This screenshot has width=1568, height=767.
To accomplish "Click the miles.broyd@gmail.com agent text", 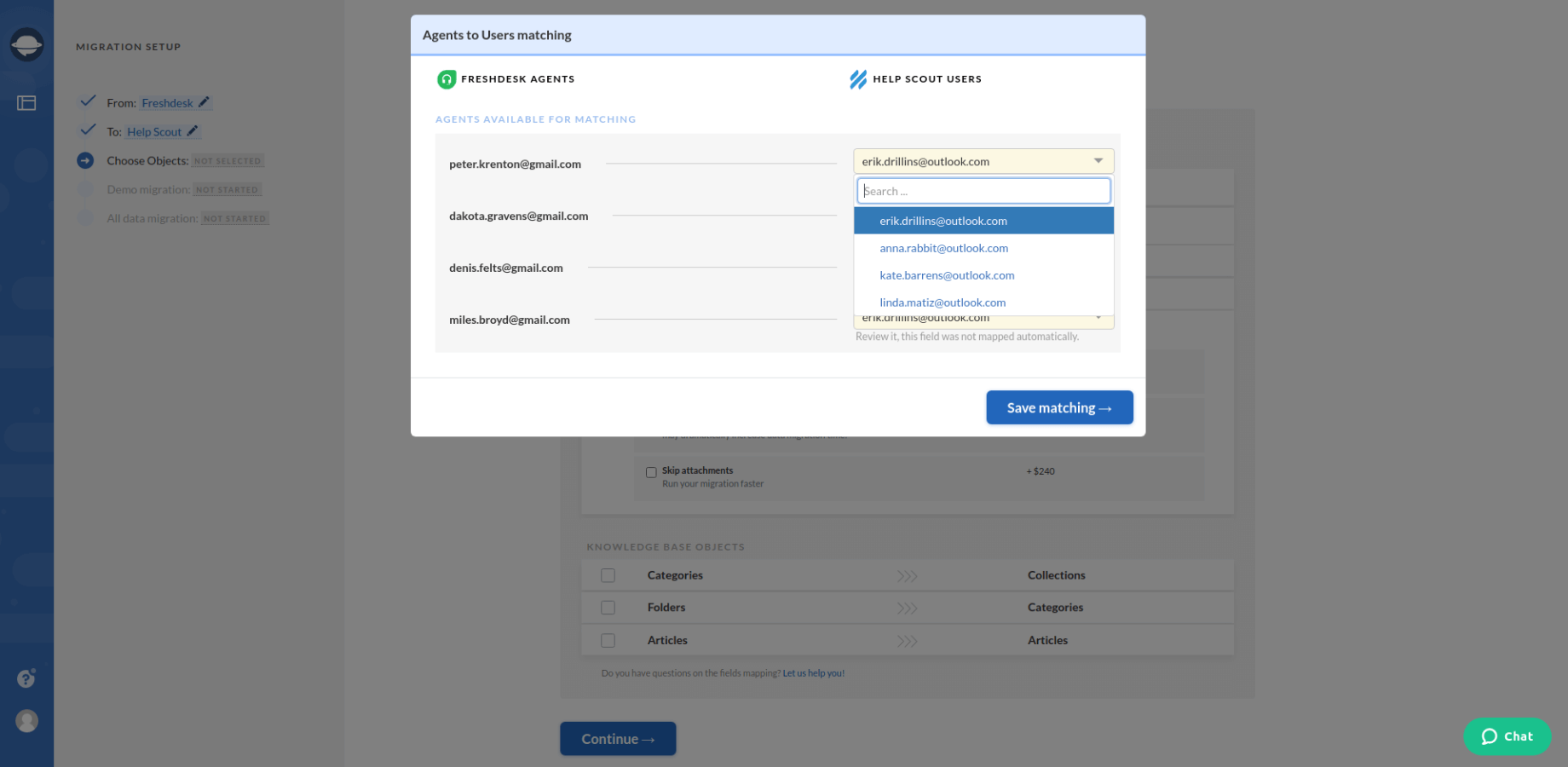I will (x=510, y=320).
